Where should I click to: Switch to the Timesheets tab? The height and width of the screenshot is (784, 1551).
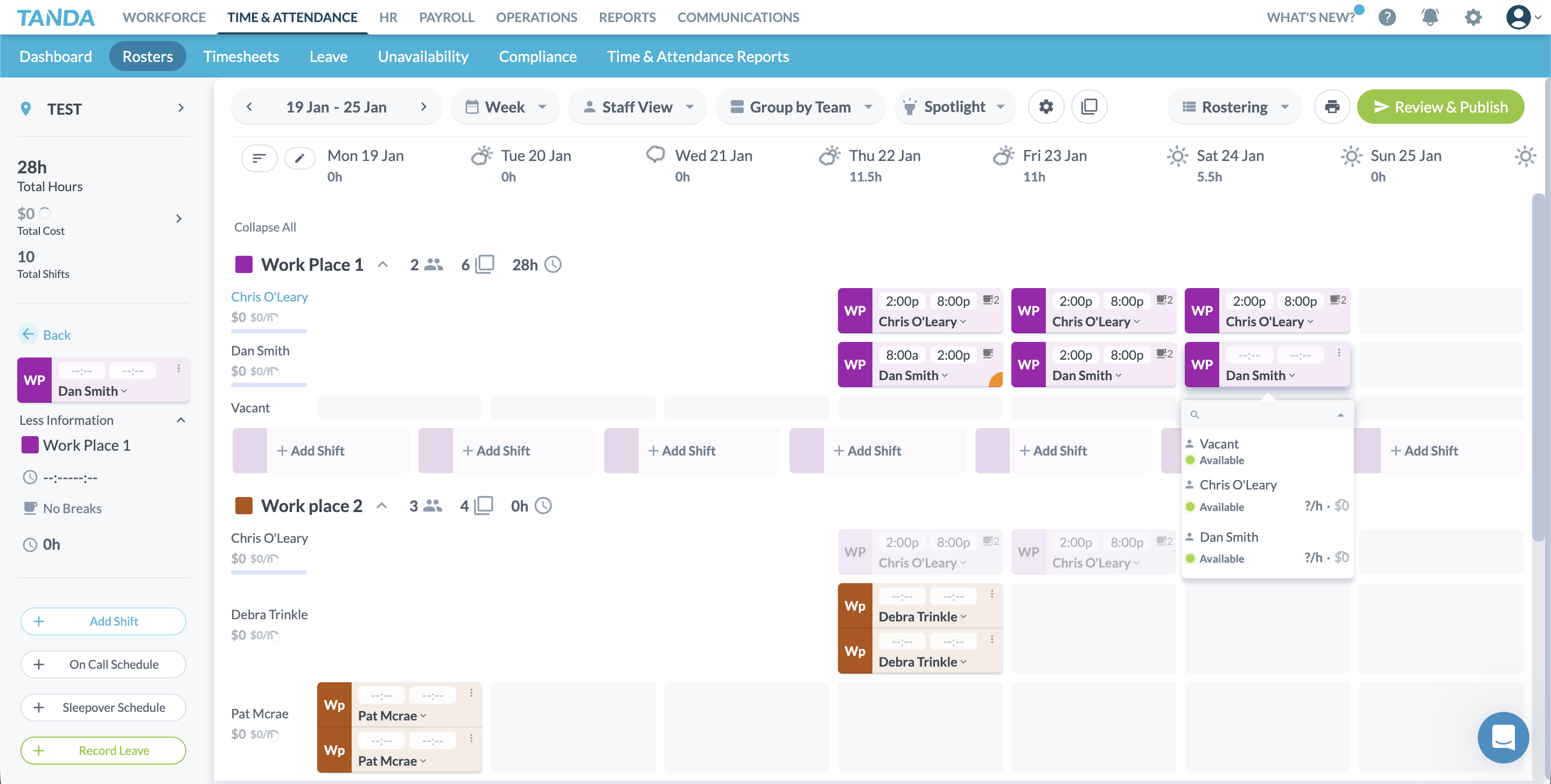tap(241, 56)
